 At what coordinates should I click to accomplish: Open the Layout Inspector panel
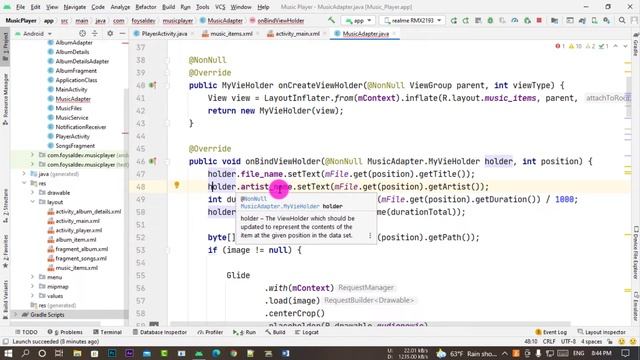click(x=602, y=332)
